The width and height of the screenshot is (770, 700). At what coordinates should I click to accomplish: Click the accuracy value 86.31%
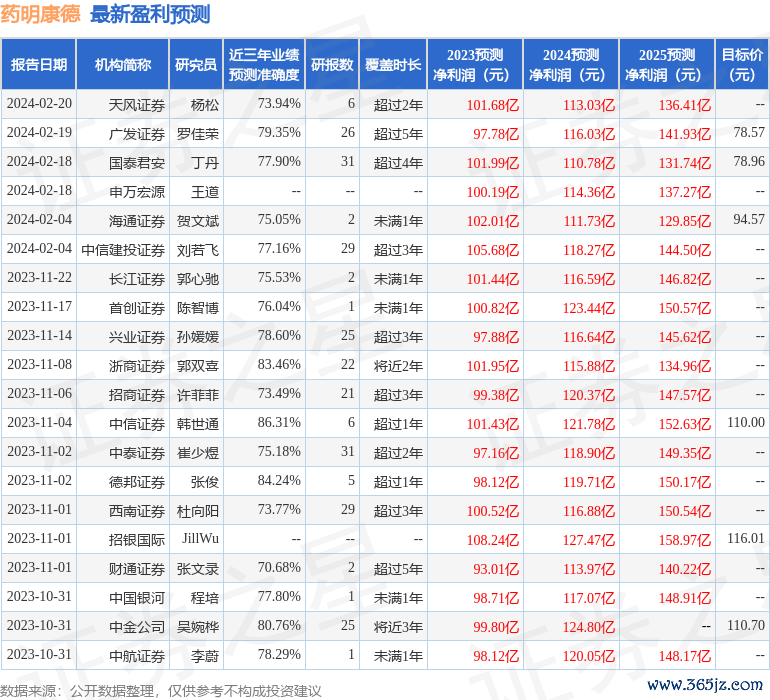pos(279,422)
